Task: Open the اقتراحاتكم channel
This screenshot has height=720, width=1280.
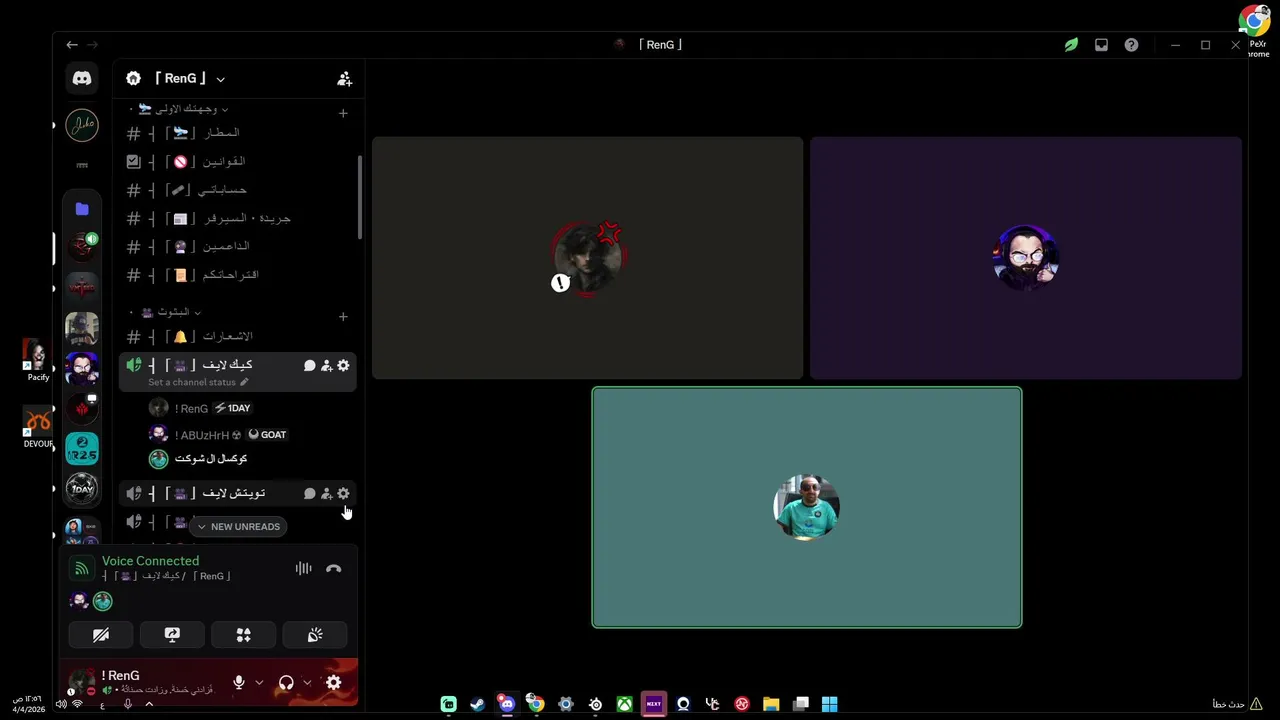Action: [x=237, y=275]
